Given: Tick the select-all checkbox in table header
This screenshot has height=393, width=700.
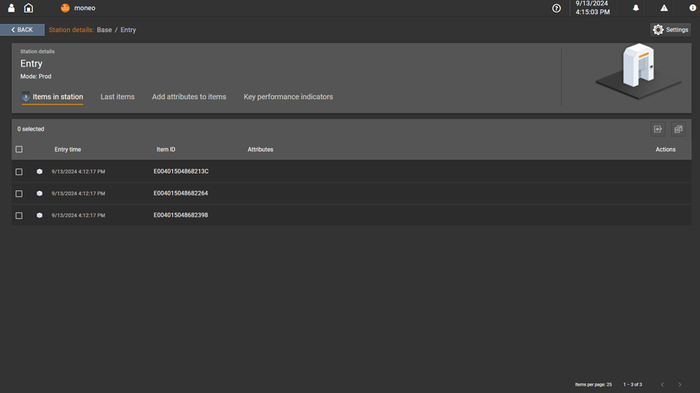Looking at the screenshot, I should pyautogui.click(x=19, y=150).
